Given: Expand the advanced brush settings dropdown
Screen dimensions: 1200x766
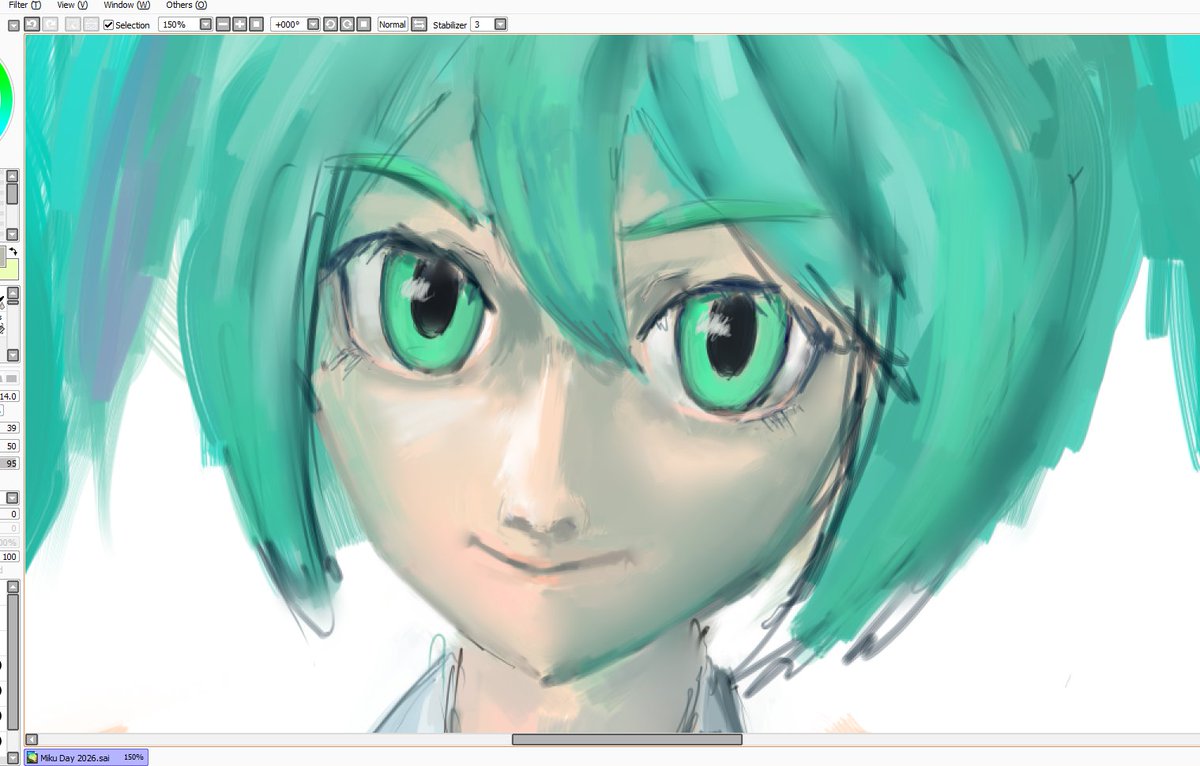Looking at the screenshot, I should tap(13, 497).
